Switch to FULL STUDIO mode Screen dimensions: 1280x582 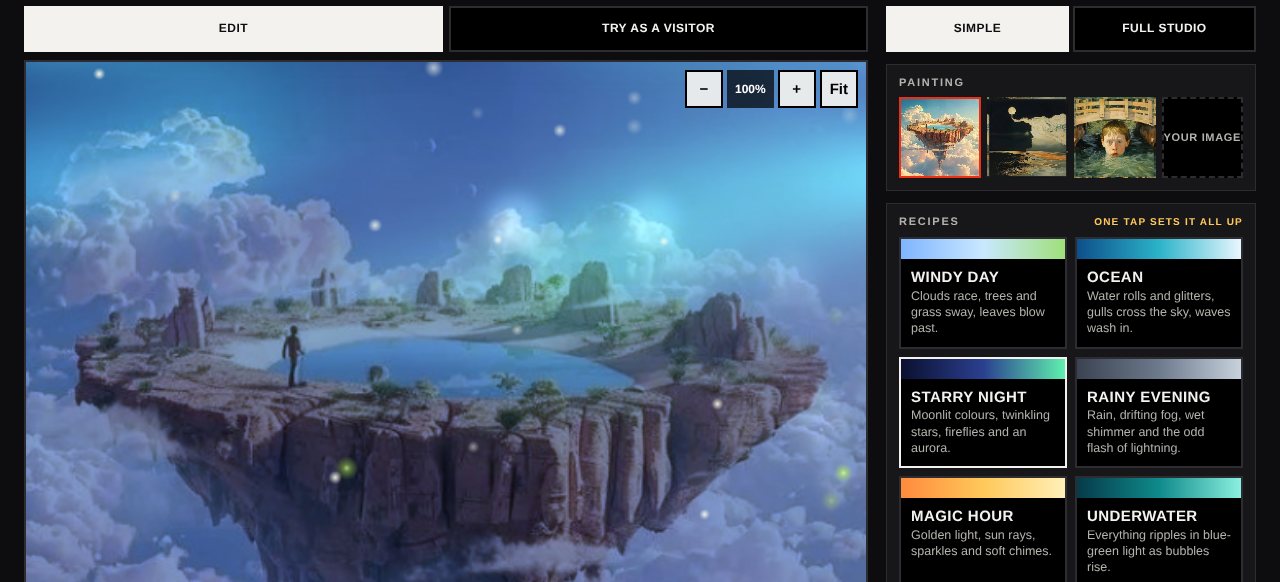click(x=1164, y=29)
